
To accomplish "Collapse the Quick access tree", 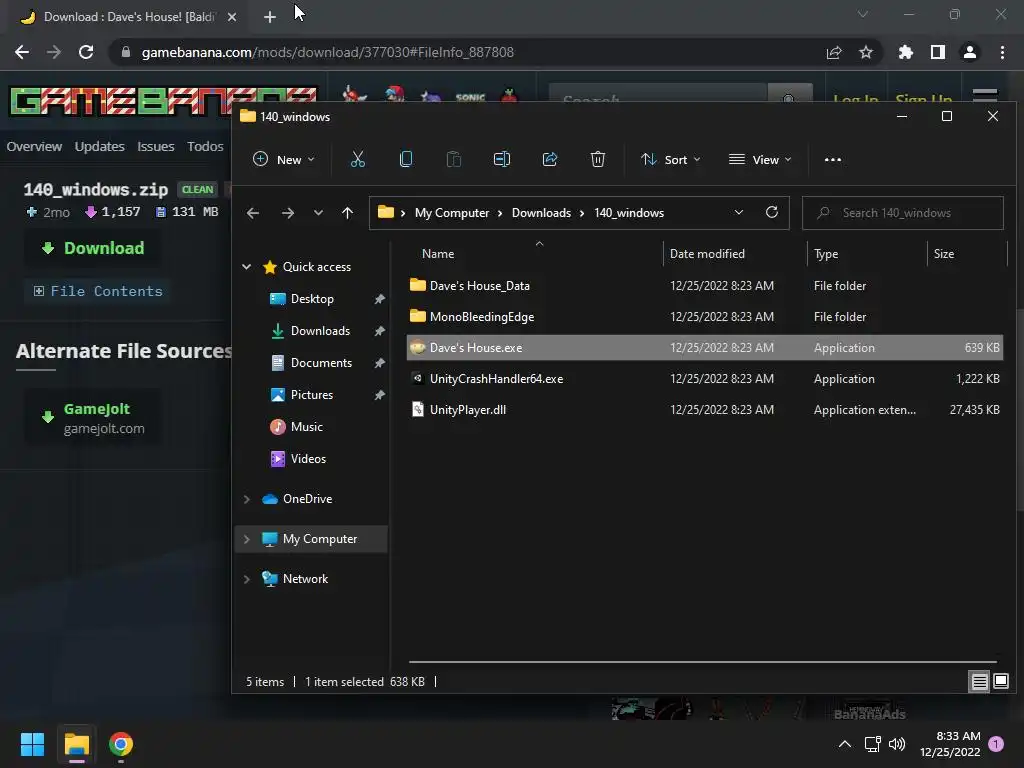I will [247, 266].
